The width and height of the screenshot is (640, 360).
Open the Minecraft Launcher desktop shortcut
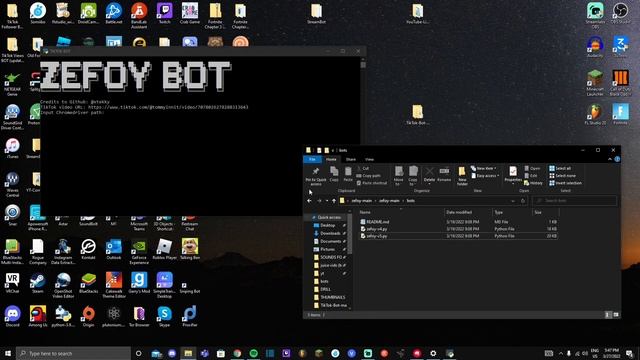(595, 83)
